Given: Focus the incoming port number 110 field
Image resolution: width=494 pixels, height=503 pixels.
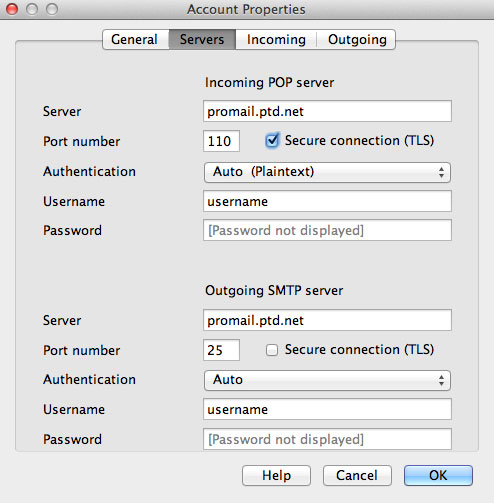Looking at the screenshot, I should [x=221, y=141].
